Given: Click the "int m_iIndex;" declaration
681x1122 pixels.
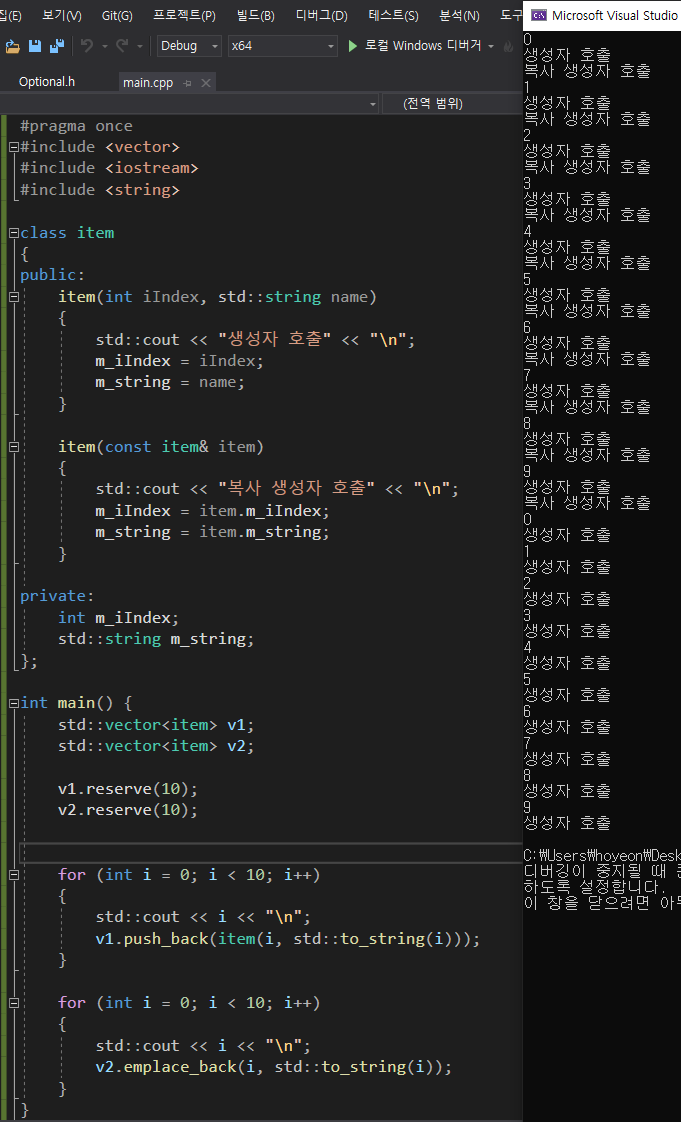Looking at the screenshot, I should click(119, 618).
